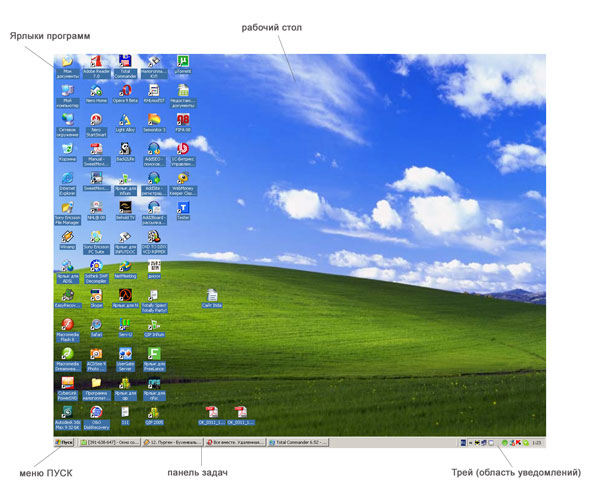600x502 pixels.
Task: Click the Safari browser shortcut
Action: pyautogui.click(x=96, y=328)
